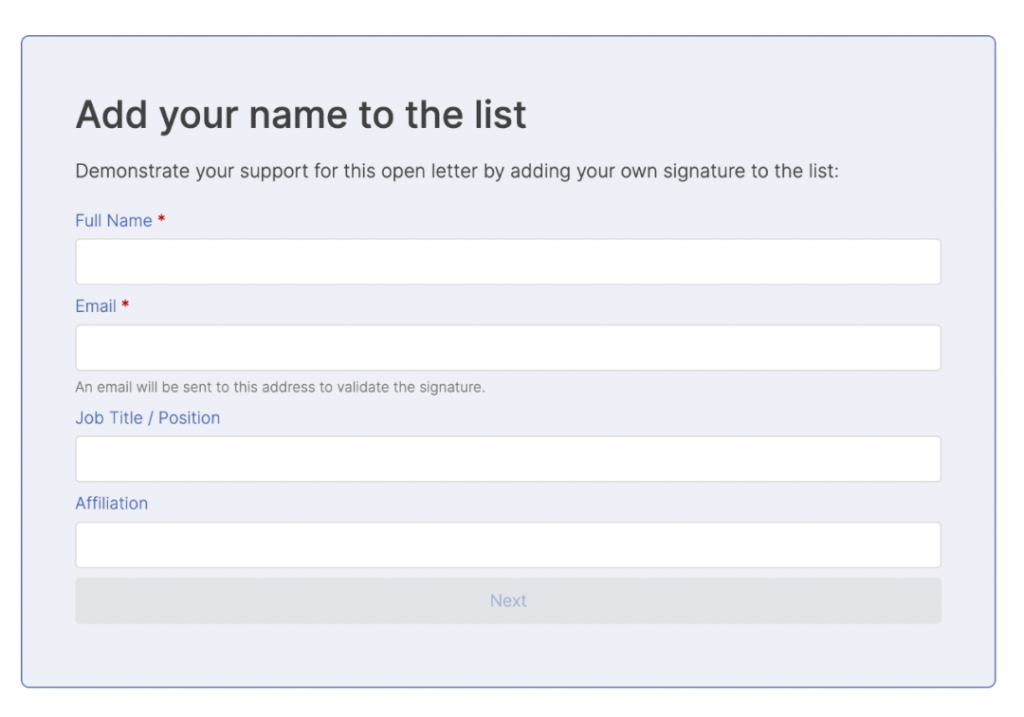Click the word 'Position' in the job label
The width and height of the screenshot is (1024, 717).
189,417
